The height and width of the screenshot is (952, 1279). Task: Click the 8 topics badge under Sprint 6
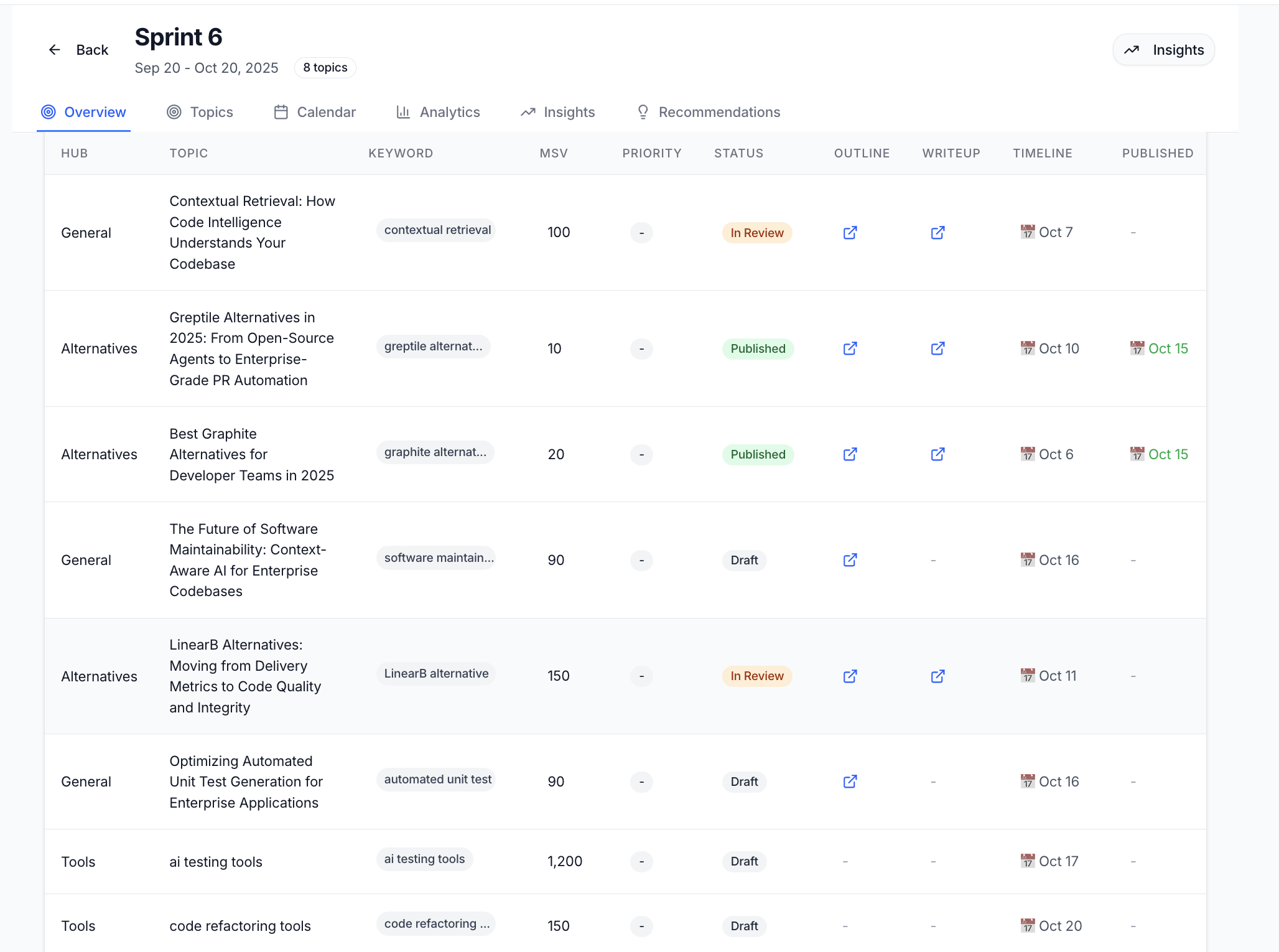[325, 67]
